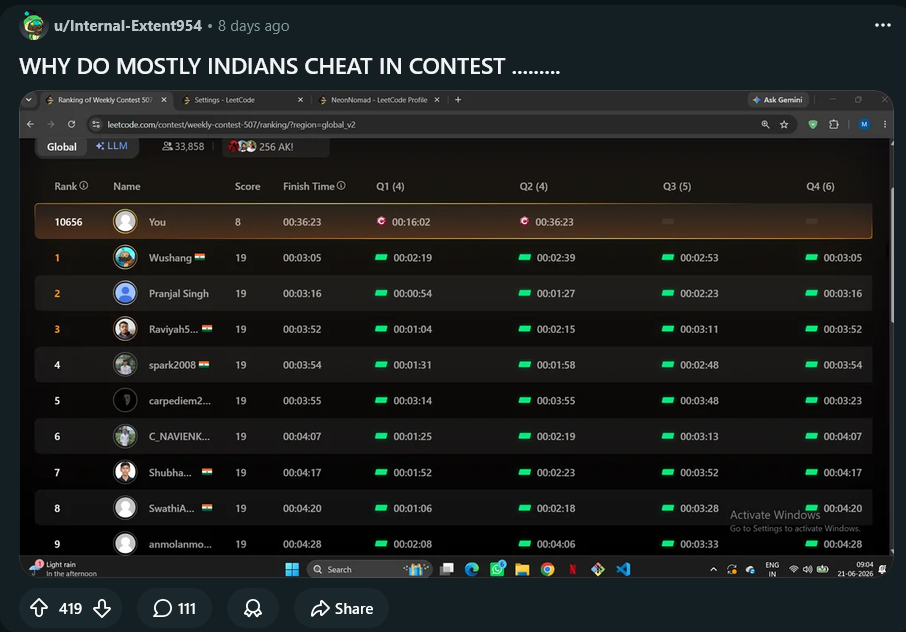Click the site information icon in address bar
The width and height of the screenshot is (906, 632).
tap(96, 124)
